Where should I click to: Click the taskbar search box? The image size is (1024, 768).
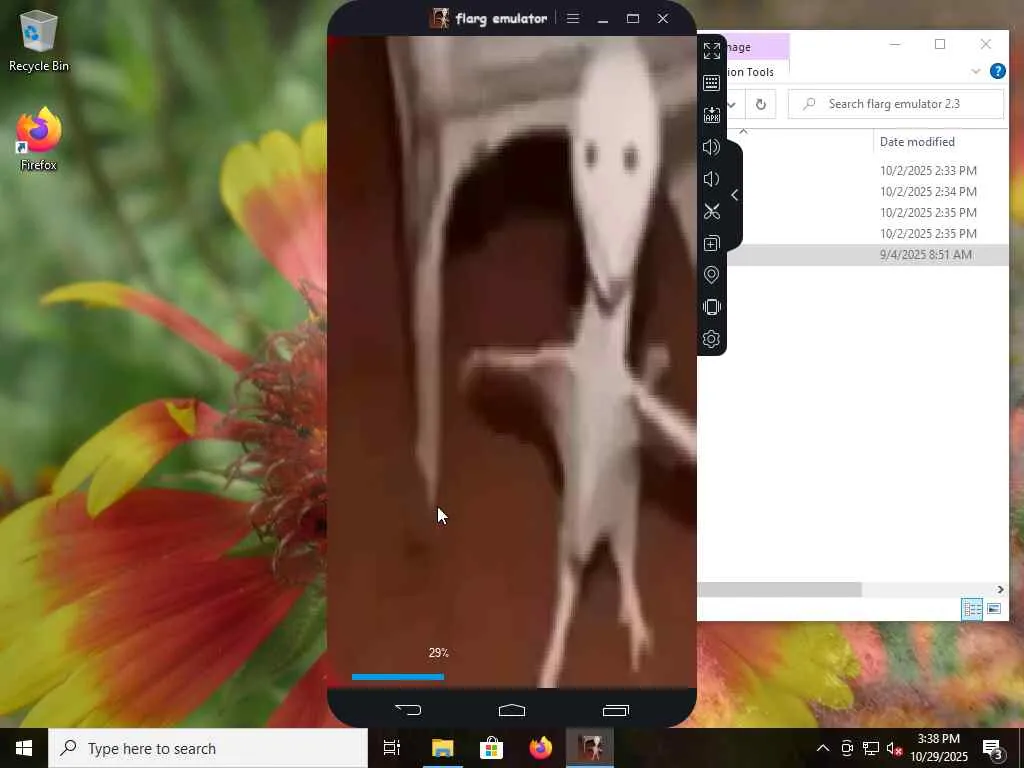pyautogui.click(x=208, y=748)
